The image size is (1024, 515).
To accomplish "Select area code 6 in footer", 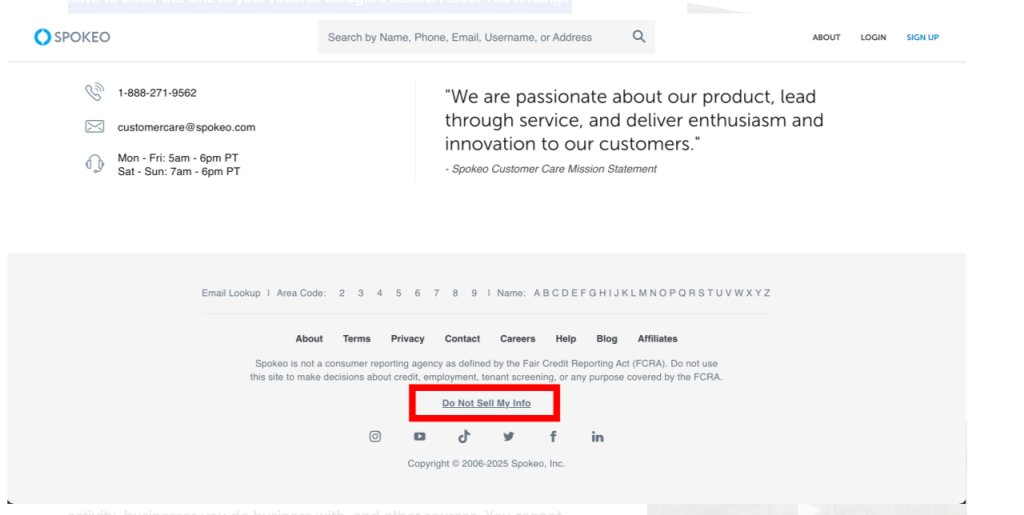I will 417,293.
